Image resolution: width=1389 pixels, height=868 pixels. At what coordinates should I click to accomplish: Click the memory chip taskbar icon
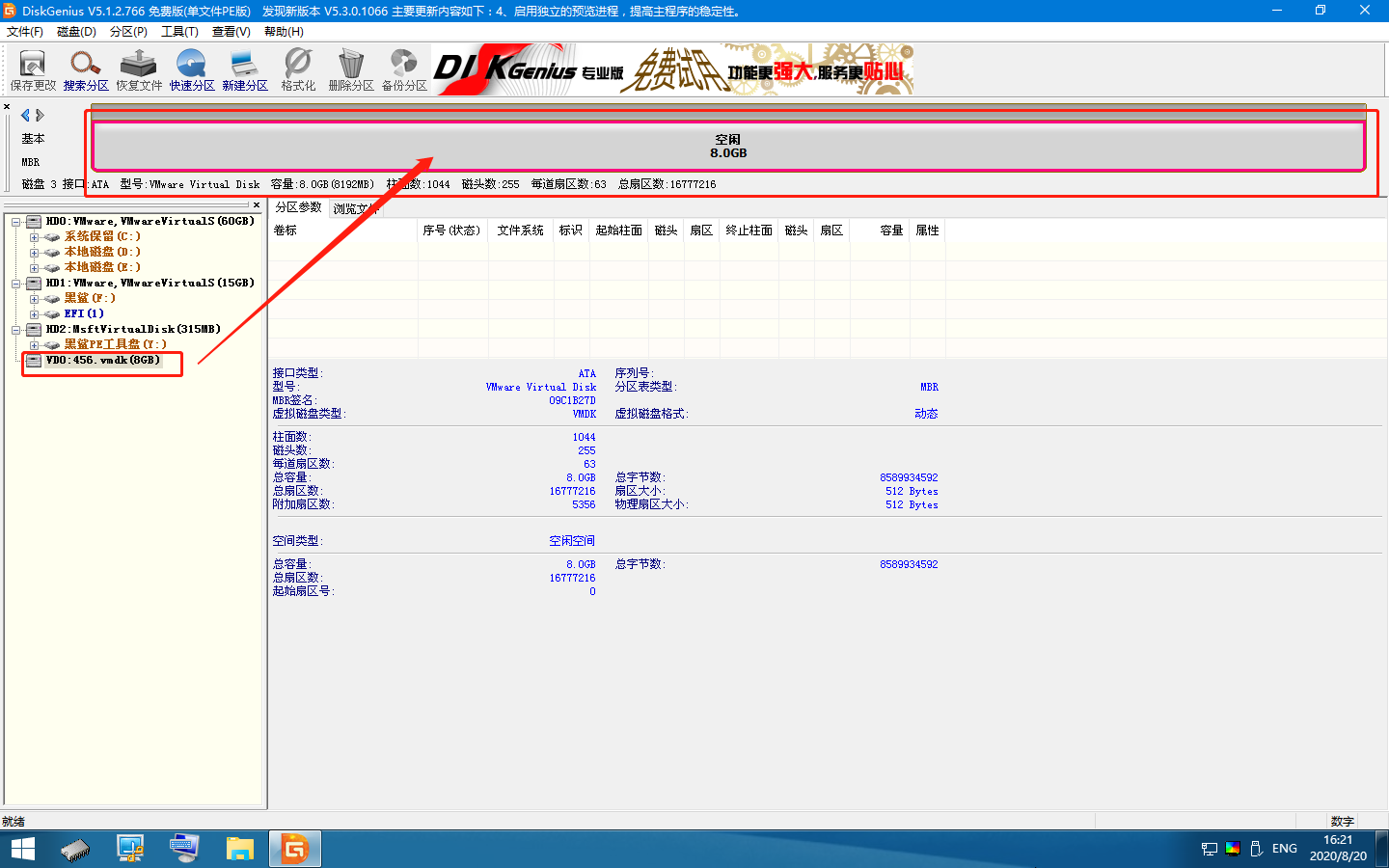pyautogui.click(x=75, y=849)
